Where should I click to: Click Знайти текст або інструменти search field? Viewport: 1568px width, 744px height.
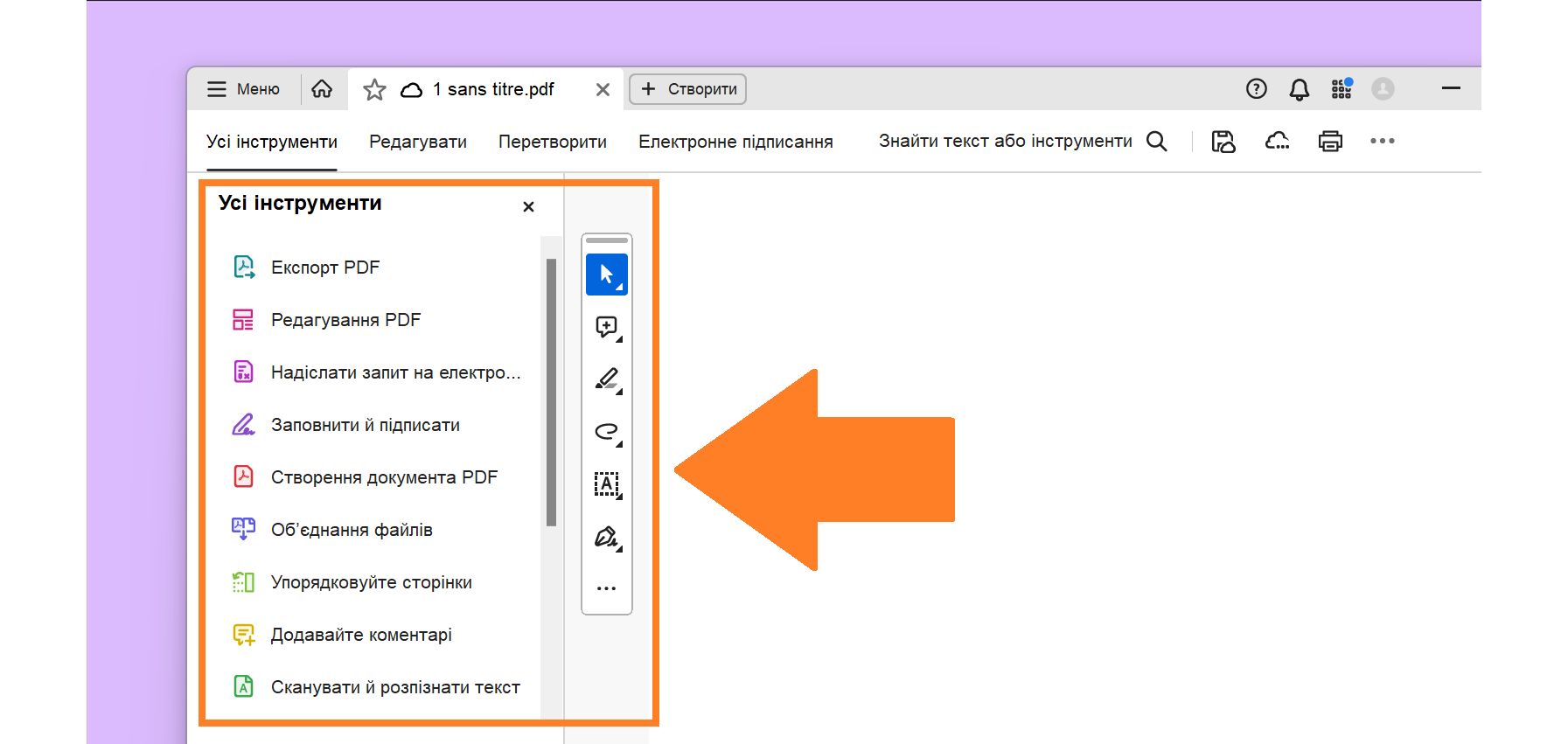pos(1006,141)
